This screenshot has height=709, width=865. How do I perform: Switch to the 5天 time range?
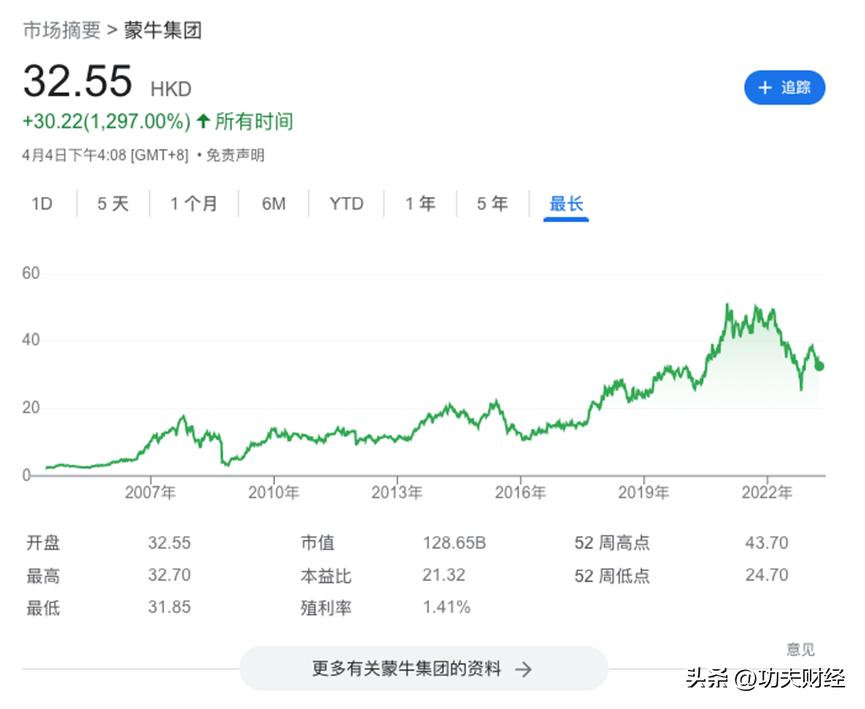[113, 203]
